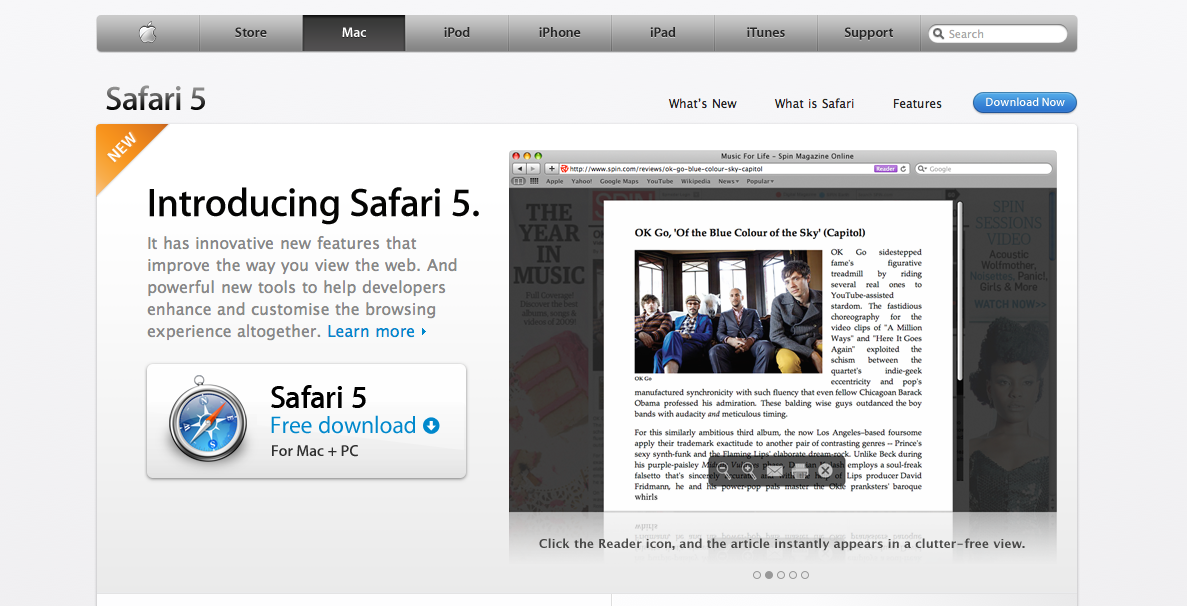Open the Yahoo! bookmark

pos(581,182)
